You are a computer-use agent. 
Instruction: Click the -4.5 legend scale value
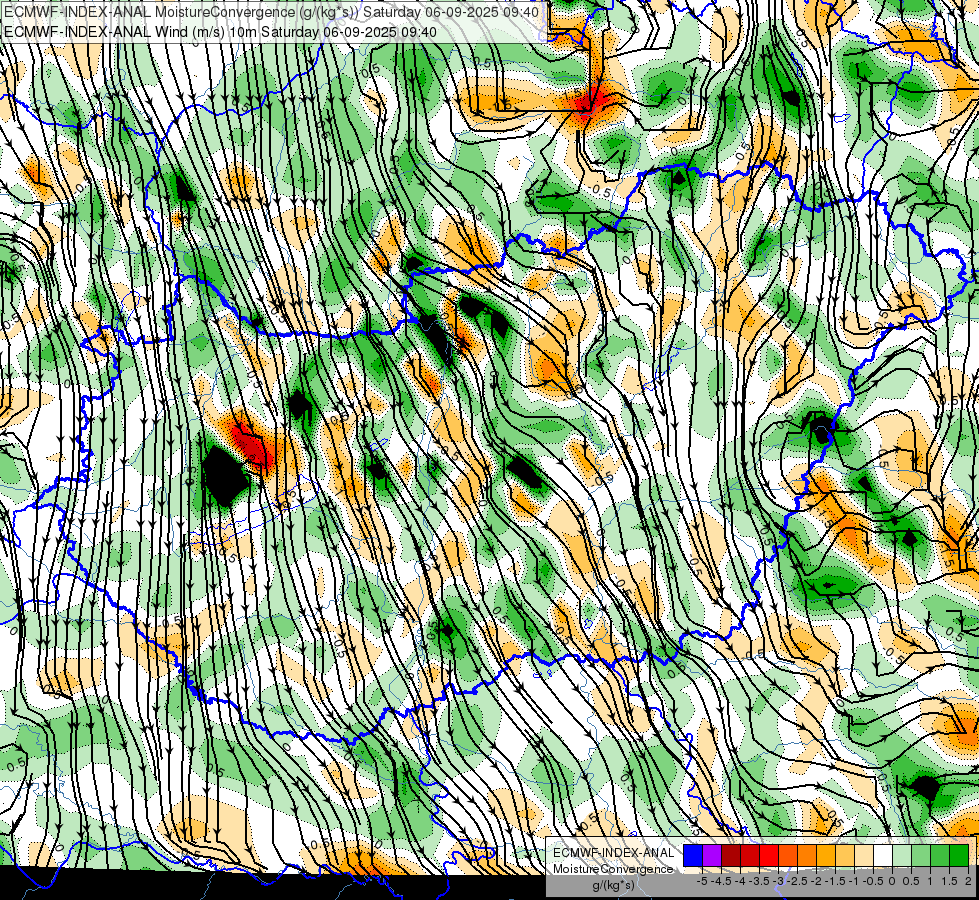[x=721, y=881]
